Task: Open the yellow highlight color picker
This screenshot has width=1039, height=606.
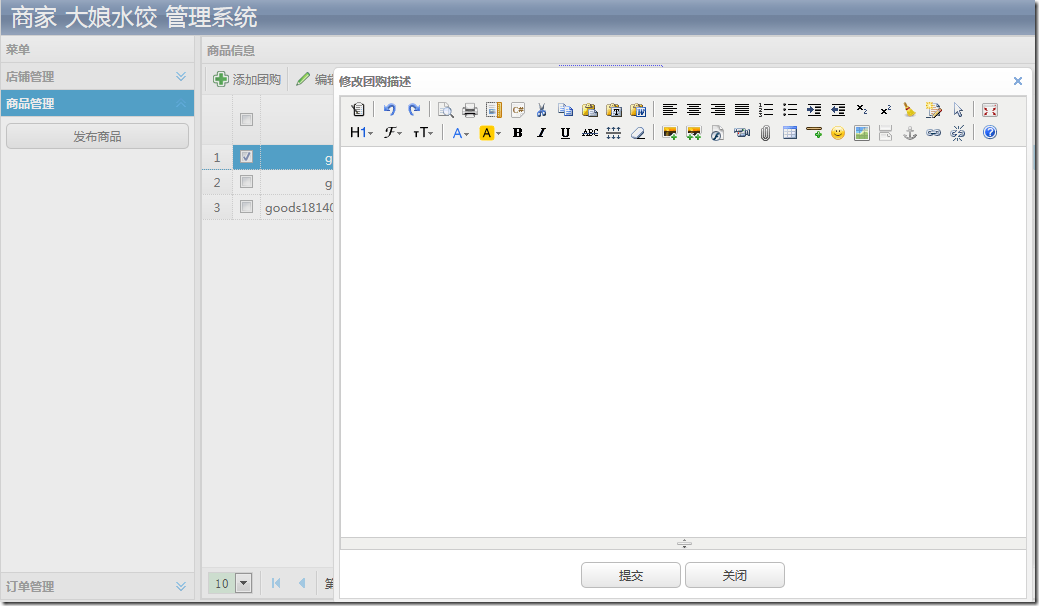Action: [x=490, y=132]
